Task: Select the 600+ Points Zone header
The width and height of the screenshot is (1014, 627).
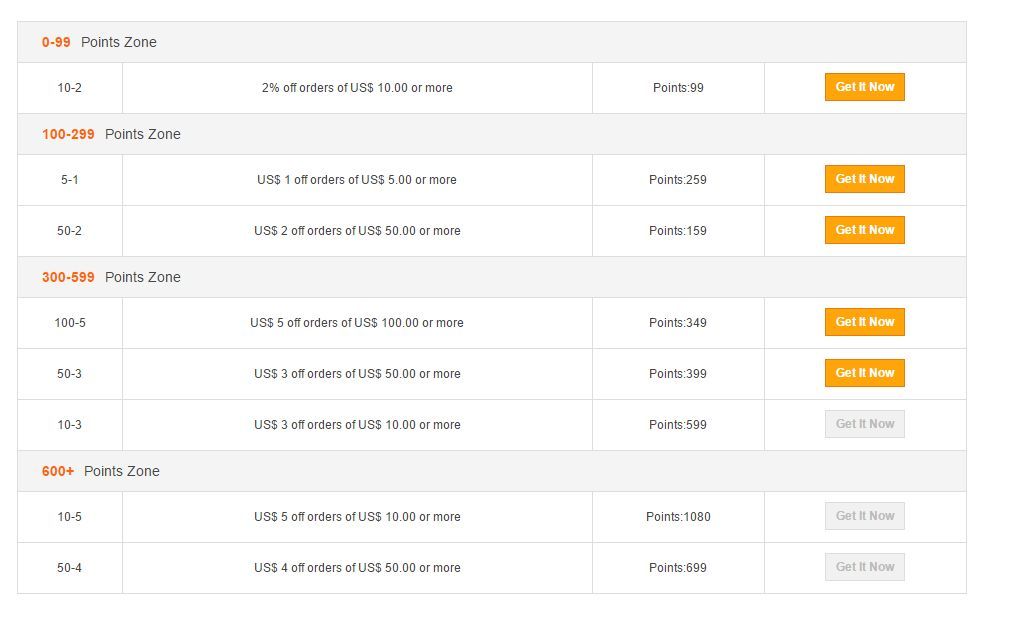Action: 100,471
